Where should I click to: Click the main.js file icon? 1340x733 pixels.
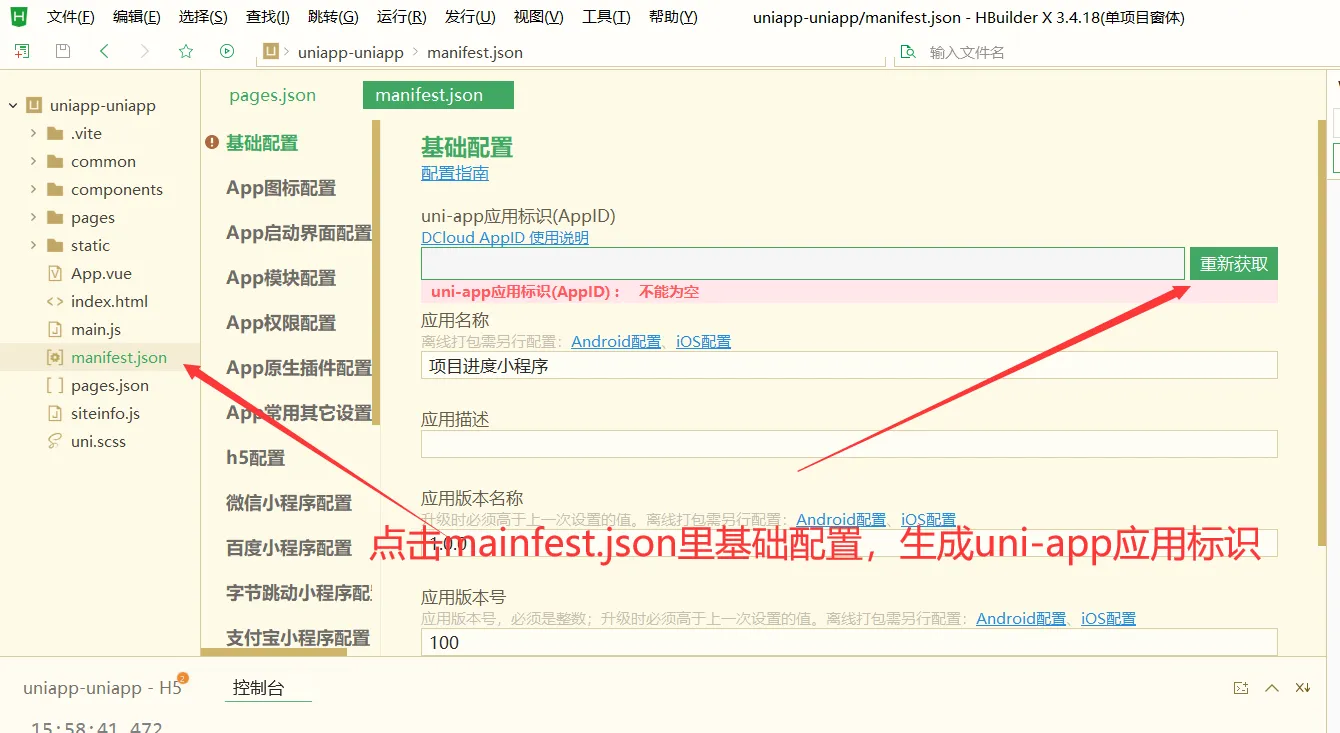pos(55,329)
